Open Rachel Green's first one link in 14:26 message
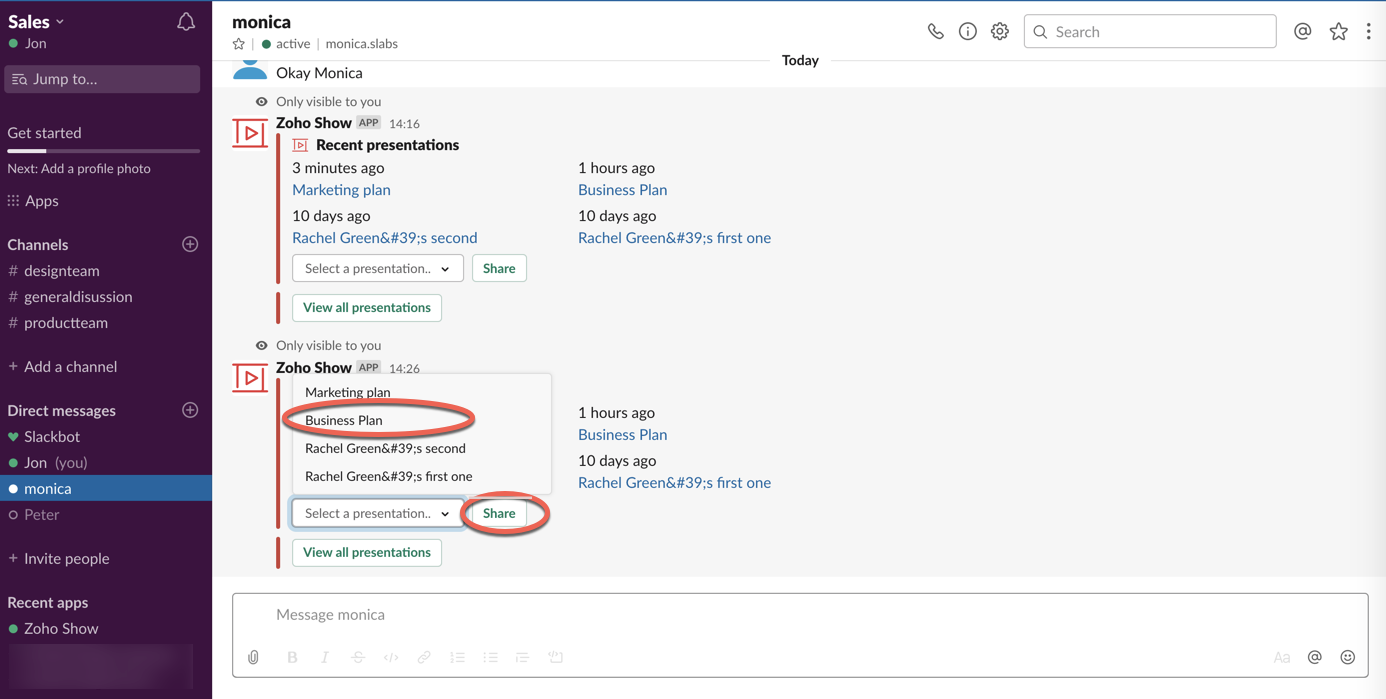 pos(674,482)
